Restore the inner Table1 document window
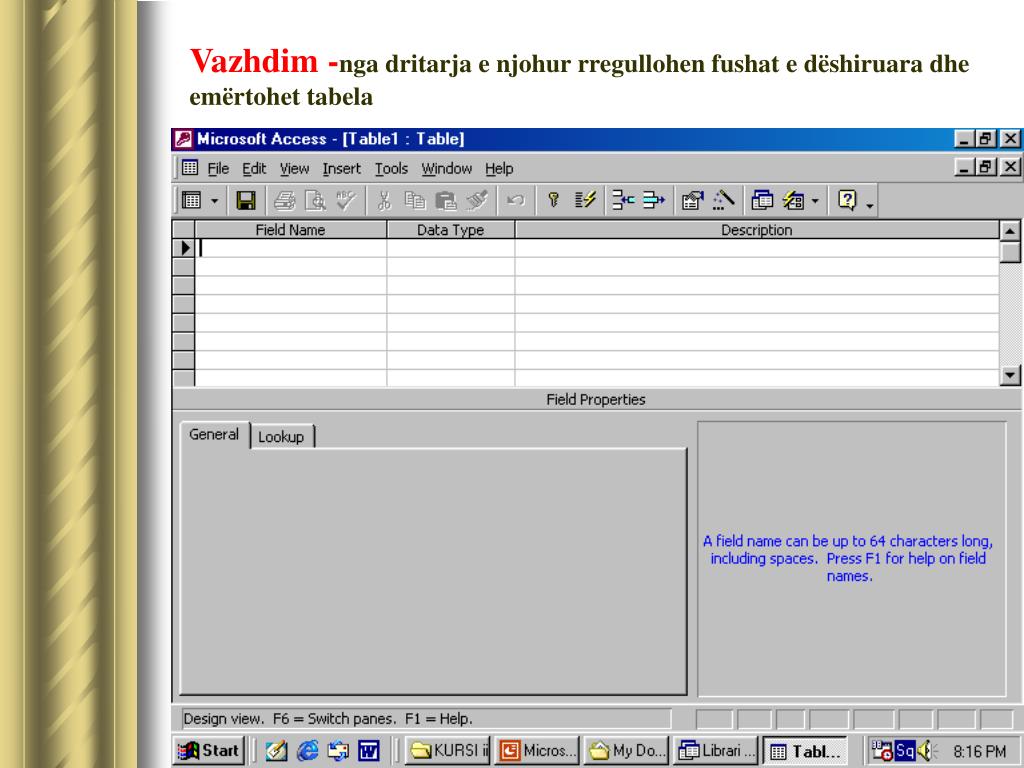Viewport: 1024px width, 768px height. click(x=985, y=167)
